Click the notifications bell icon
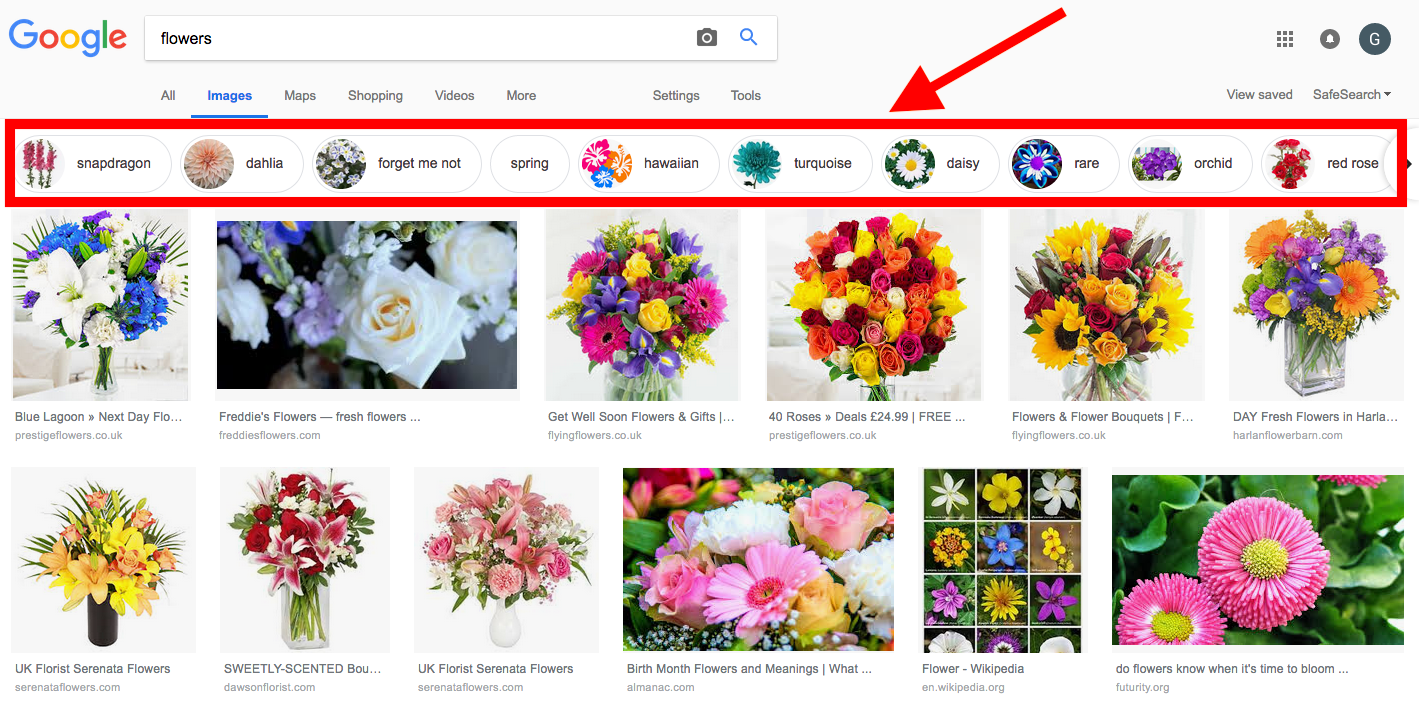Screen dimensions: 1419x713 [x=1329, y=38]
